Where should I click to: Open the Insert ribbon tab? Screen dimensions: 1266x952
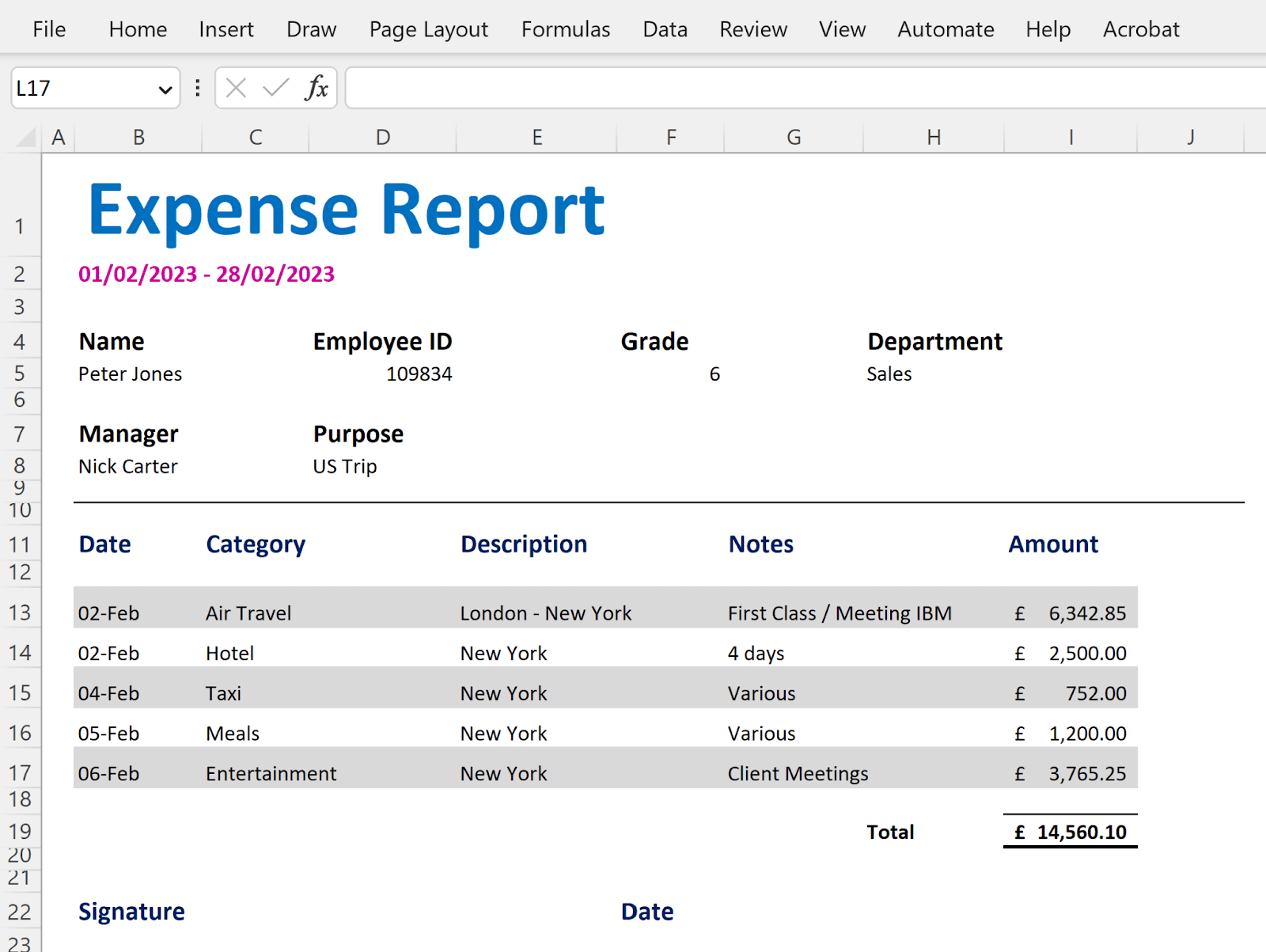pyautogui.click(x=226, y=29)
